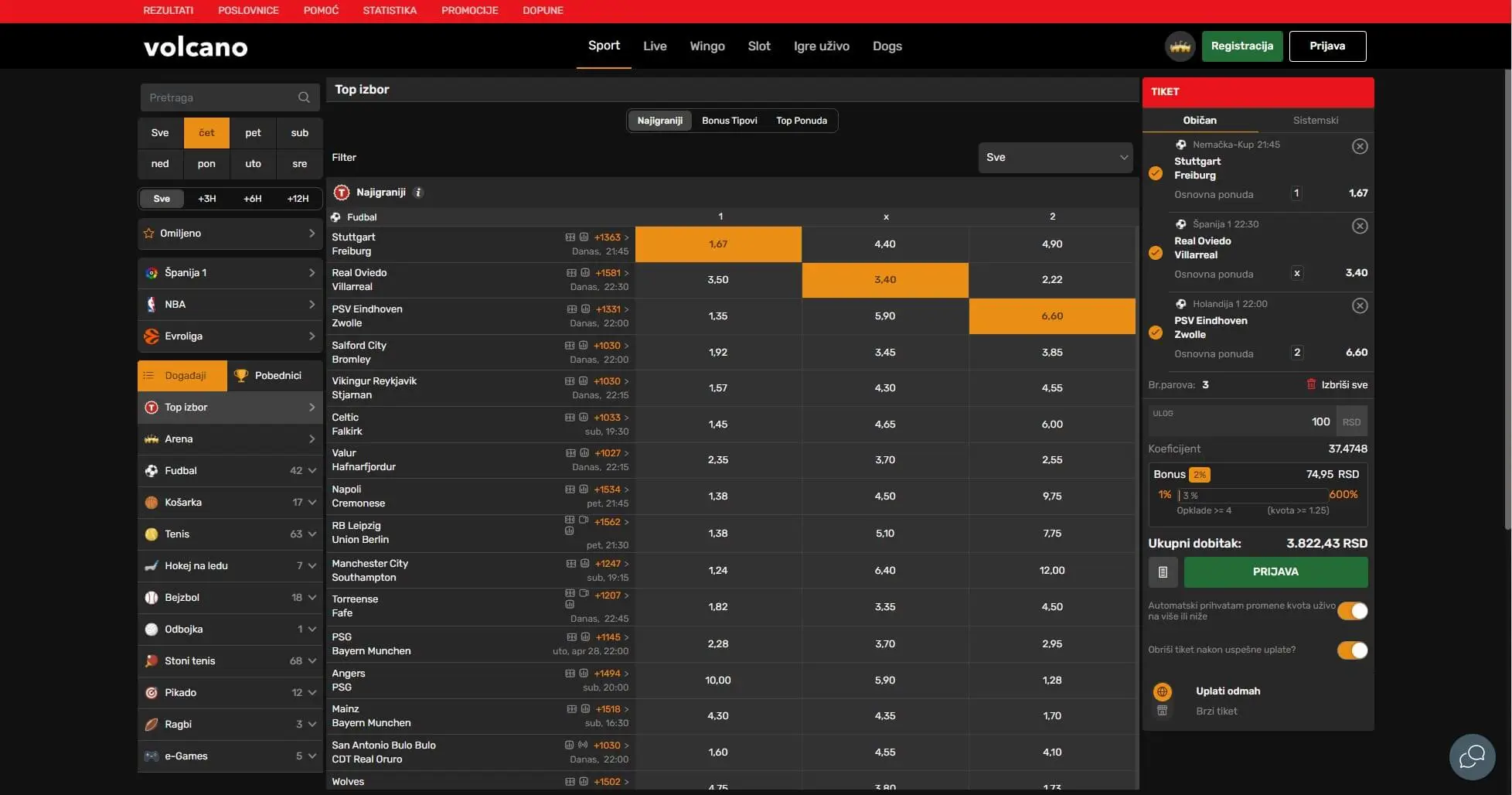1512x795 pixels.
Task: Click the NBA logo icon in sidebar
Action: [152, 305]
